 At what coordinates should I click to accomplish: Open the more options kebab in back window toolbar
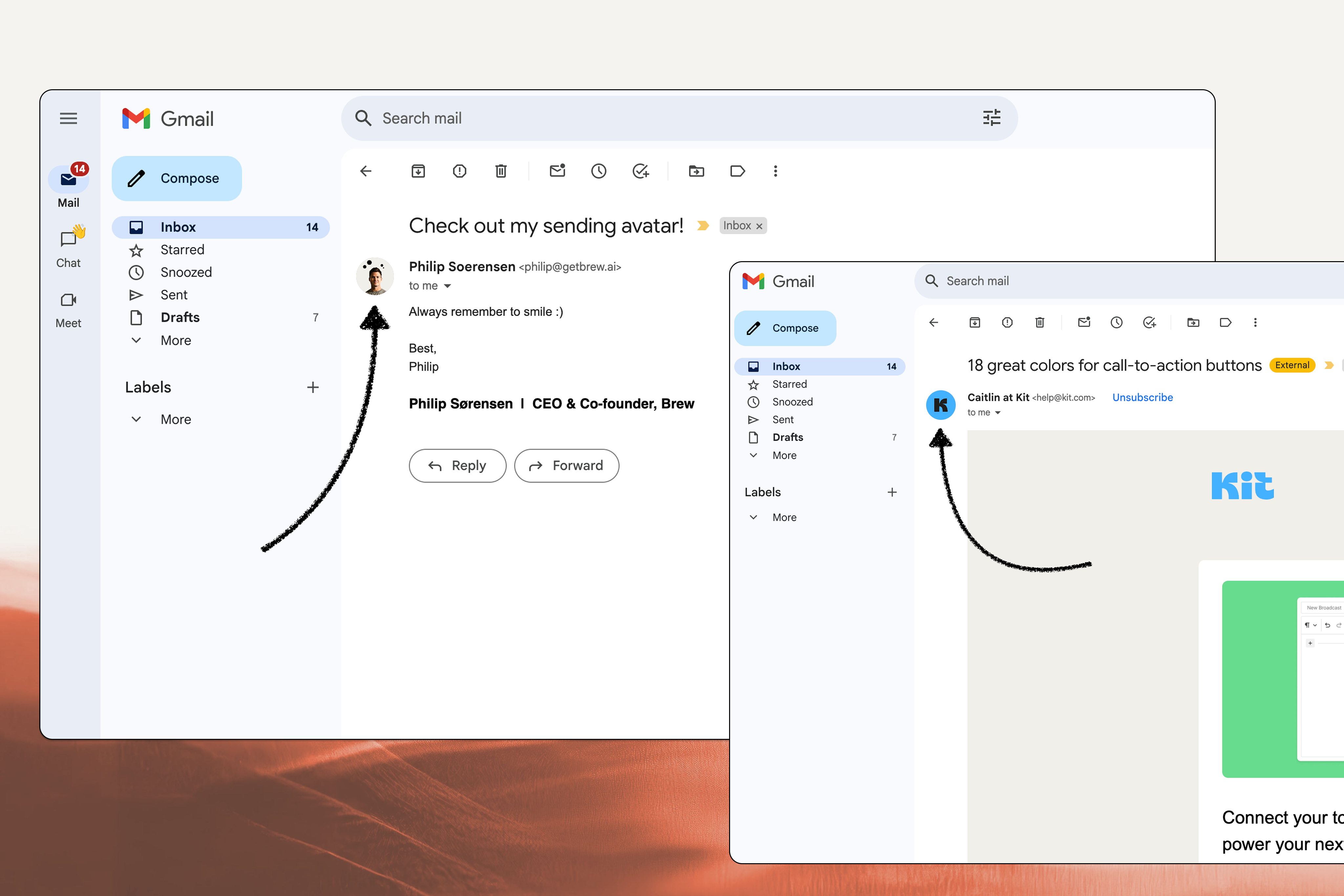click(775, 171)
